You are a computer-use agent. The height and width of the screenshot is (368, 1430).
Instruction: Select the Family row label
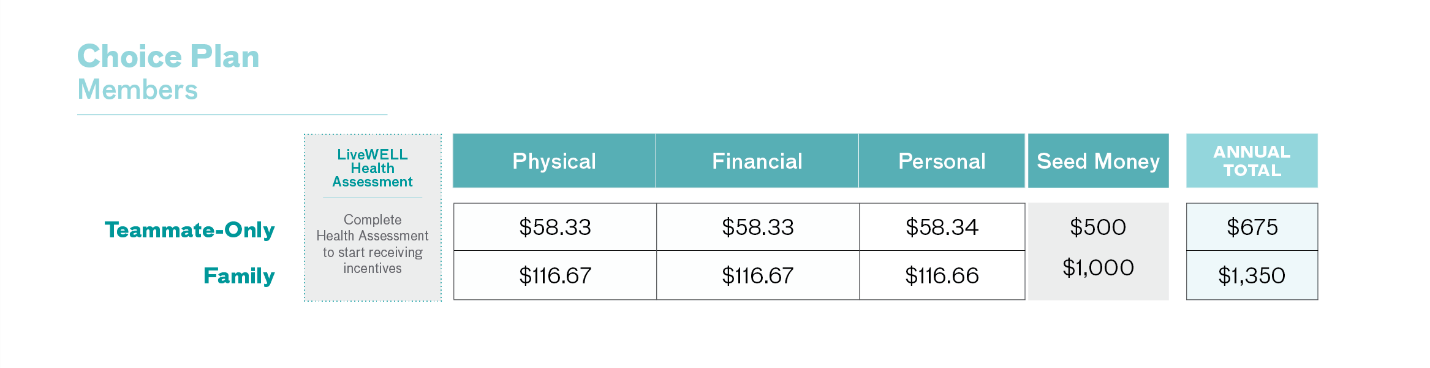[239, 276]
